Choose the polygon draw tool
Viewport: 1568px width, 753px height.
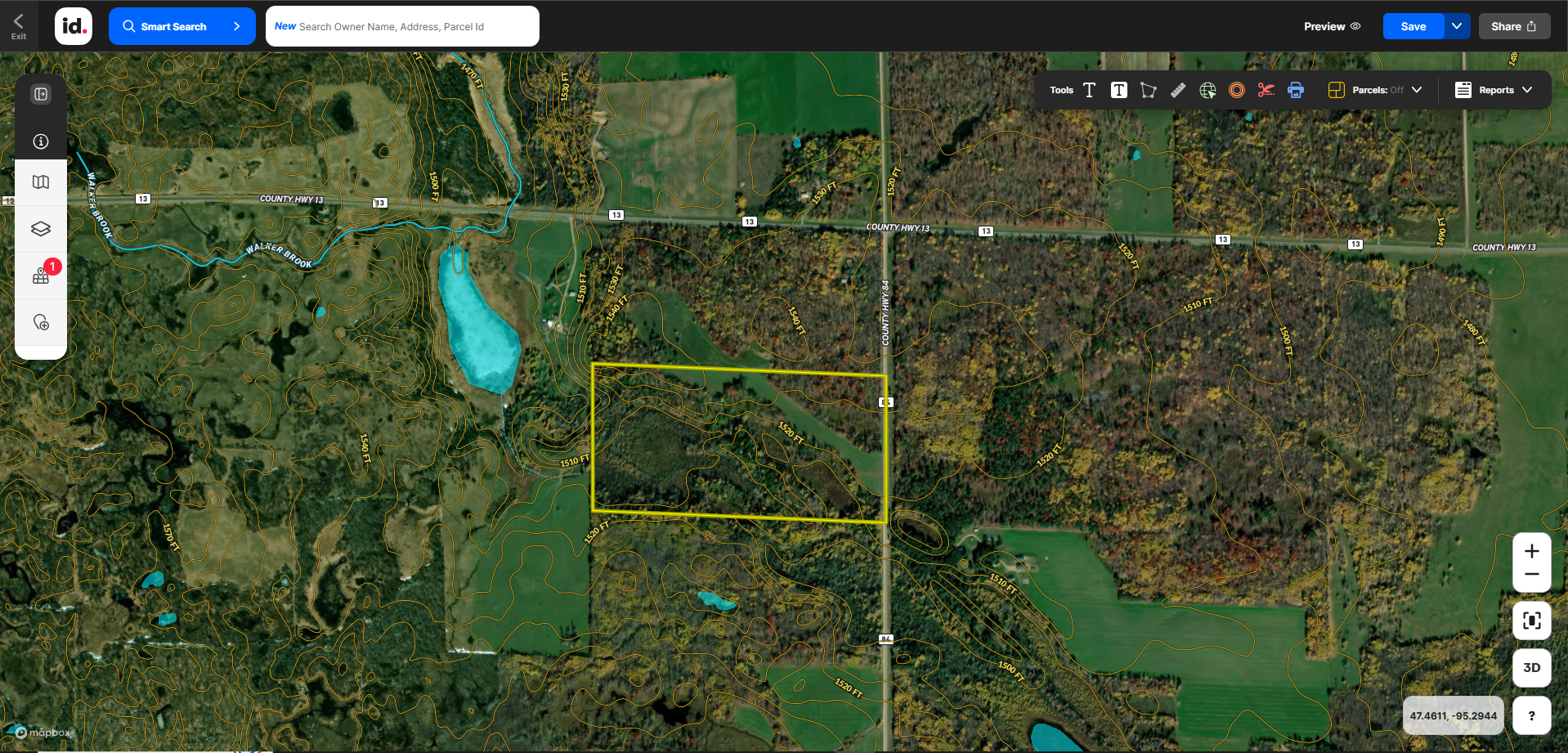[x=1148, y=90]
